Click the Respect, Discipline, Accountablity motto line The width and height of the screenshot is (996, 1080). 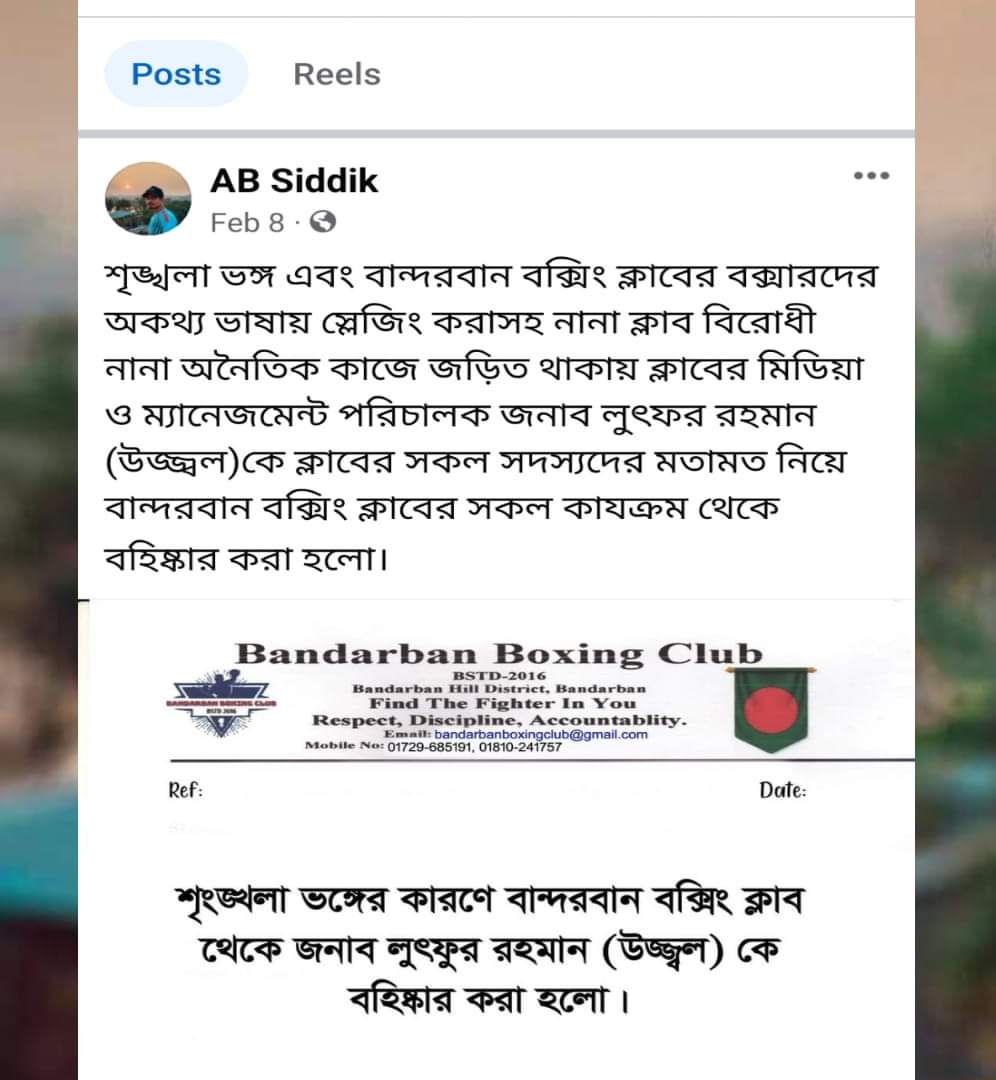point(499,720)
